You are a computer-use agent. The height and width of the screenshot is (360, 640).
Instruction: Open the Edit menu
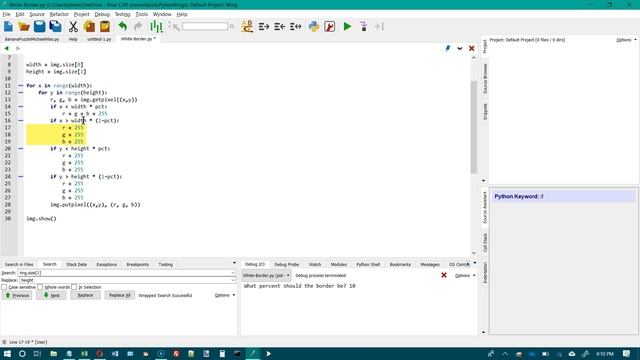[x=20, y=14]
